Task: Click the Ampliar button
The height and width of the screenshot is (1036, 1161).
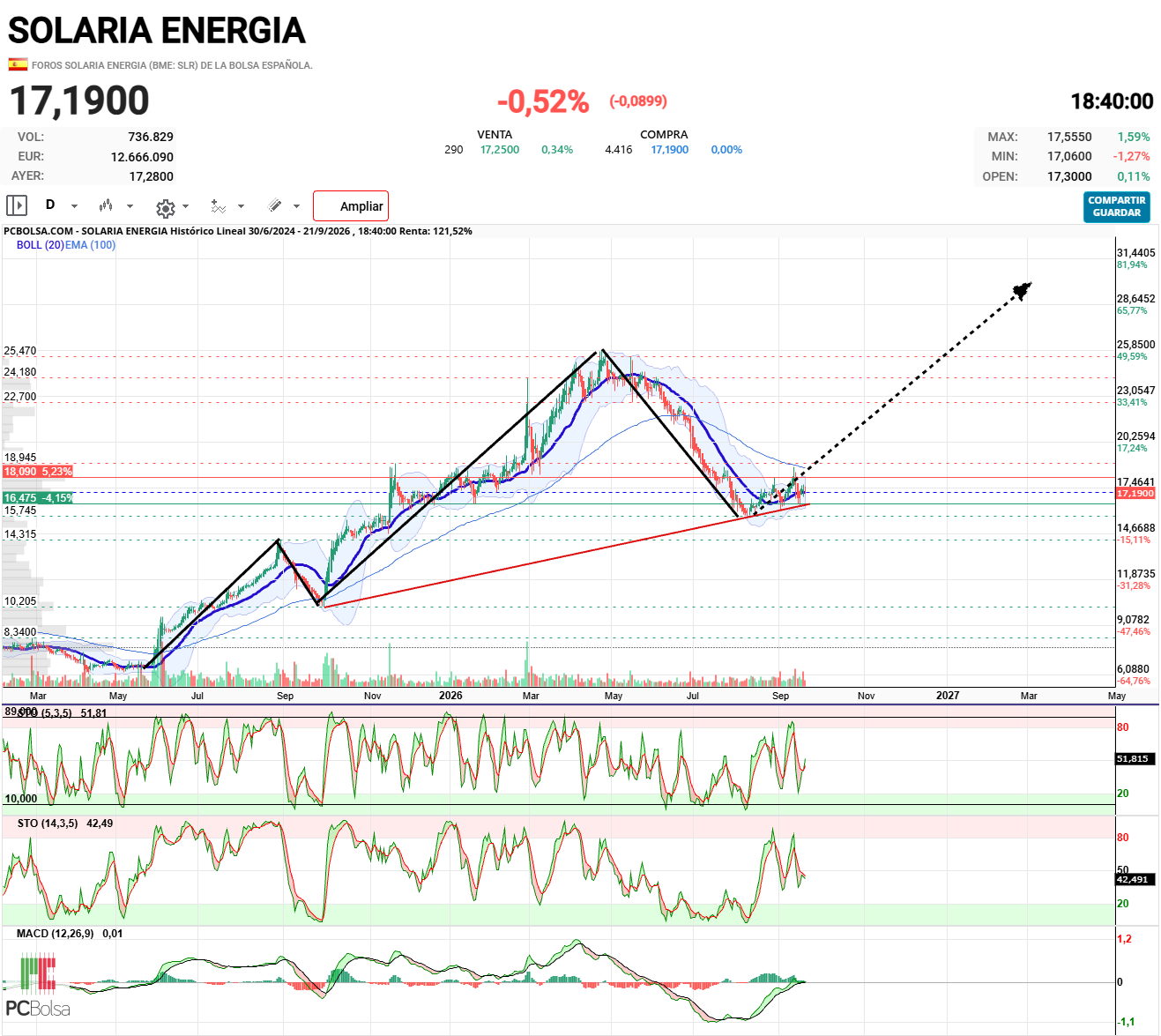Action: pyautogui.click(x=351, y=206)
